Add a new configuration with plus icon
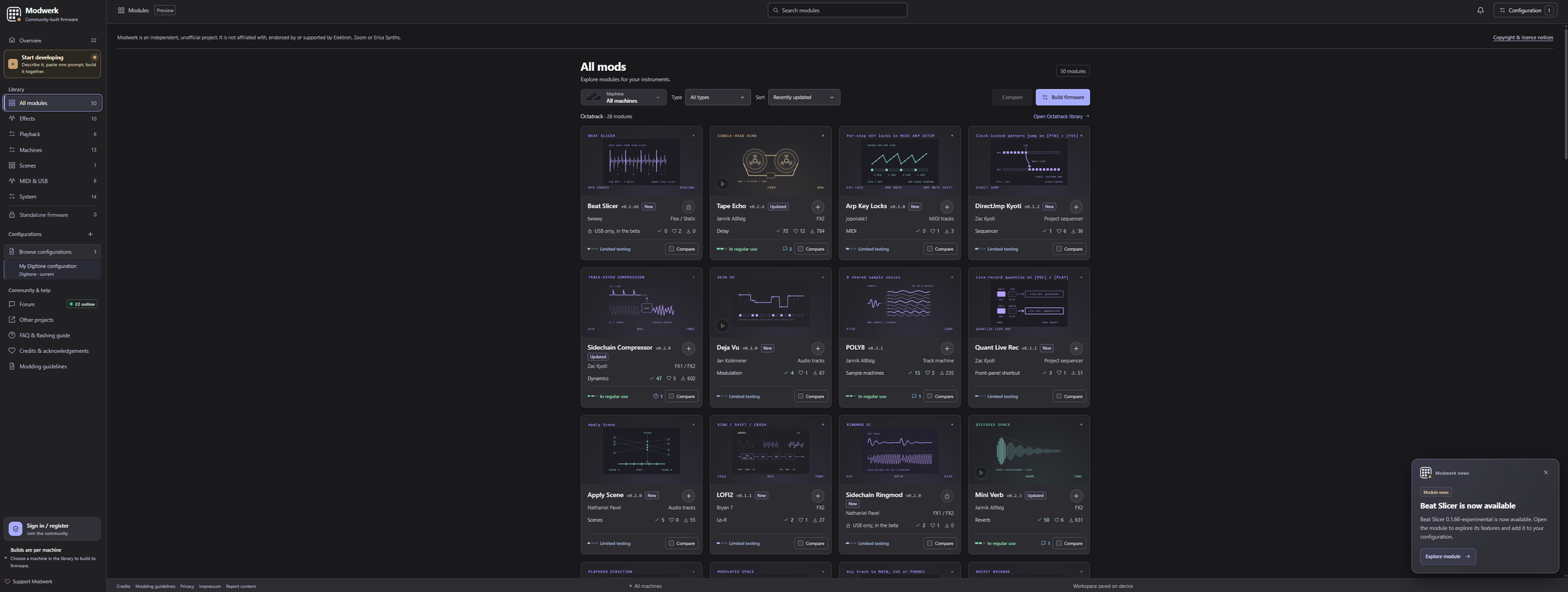1568x592 pixels. pos(90,234)
